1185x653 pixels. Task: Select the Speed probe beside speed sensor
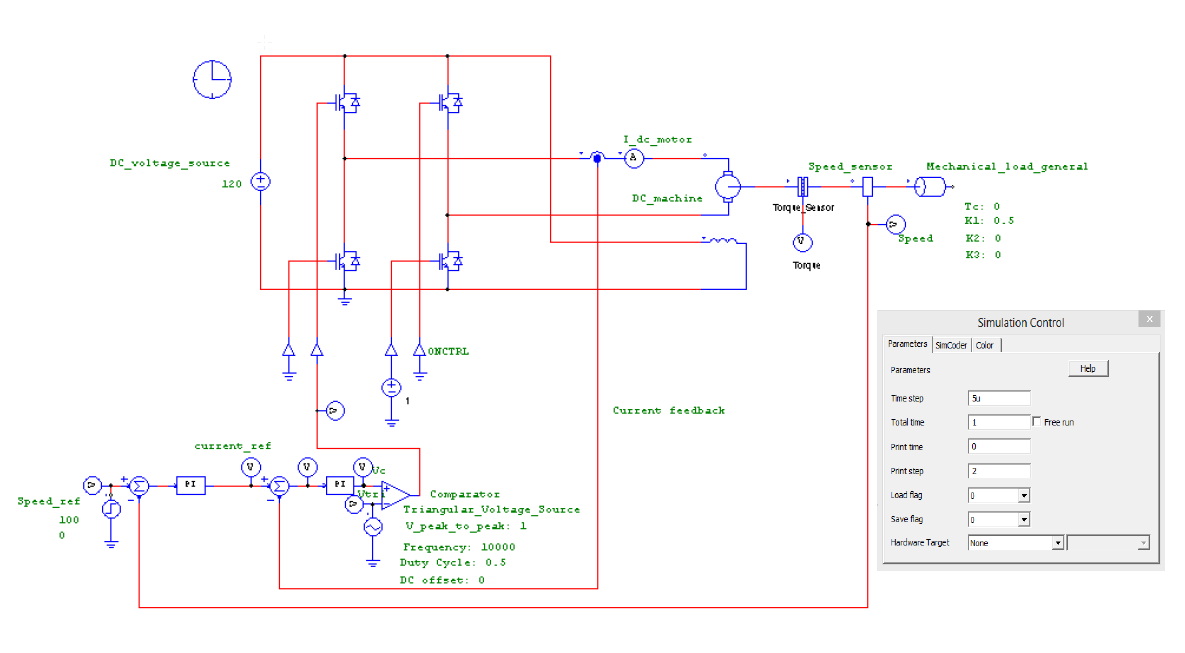pyautogui.click(x=895, y=224)
